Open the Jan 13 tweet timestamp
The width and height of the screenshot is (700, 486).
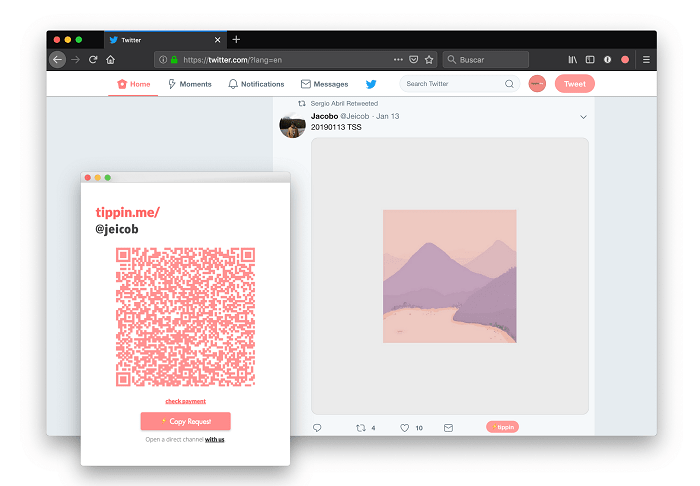tap(388, 116)
